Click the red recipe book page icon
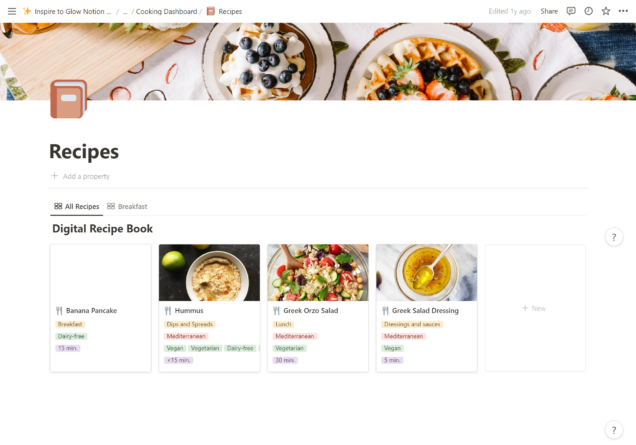The height and width of the screenshot is (445, 636). 69,99
